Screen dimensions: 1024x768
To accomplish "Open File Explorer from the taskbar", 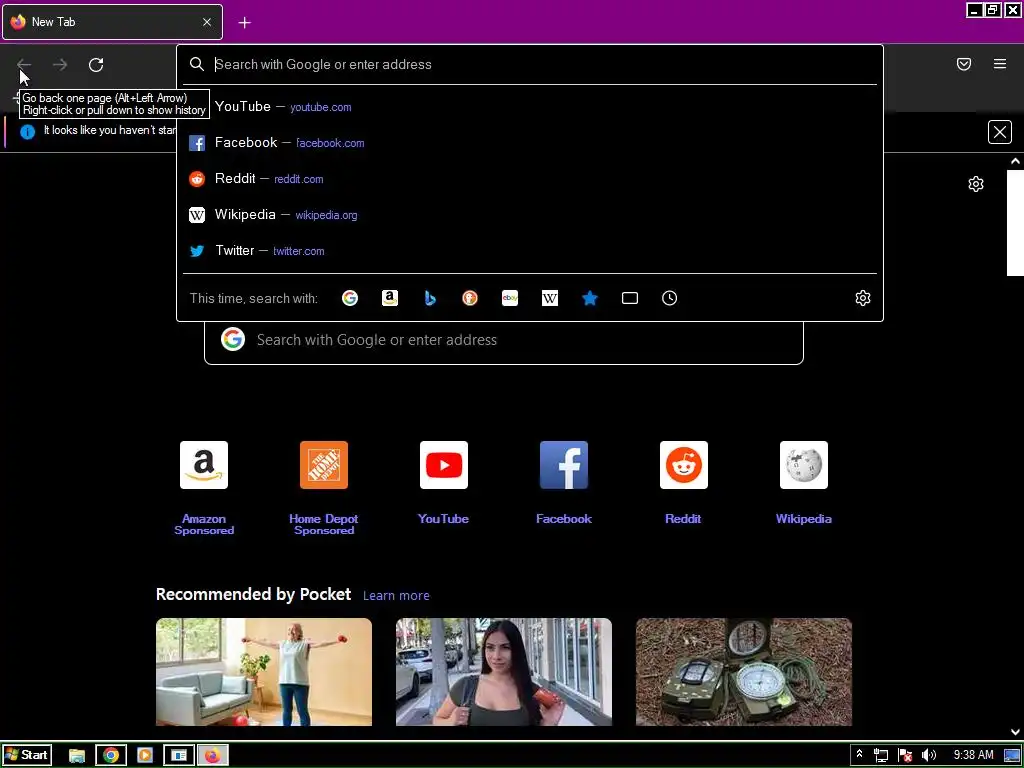I will (x=77, y=756).
